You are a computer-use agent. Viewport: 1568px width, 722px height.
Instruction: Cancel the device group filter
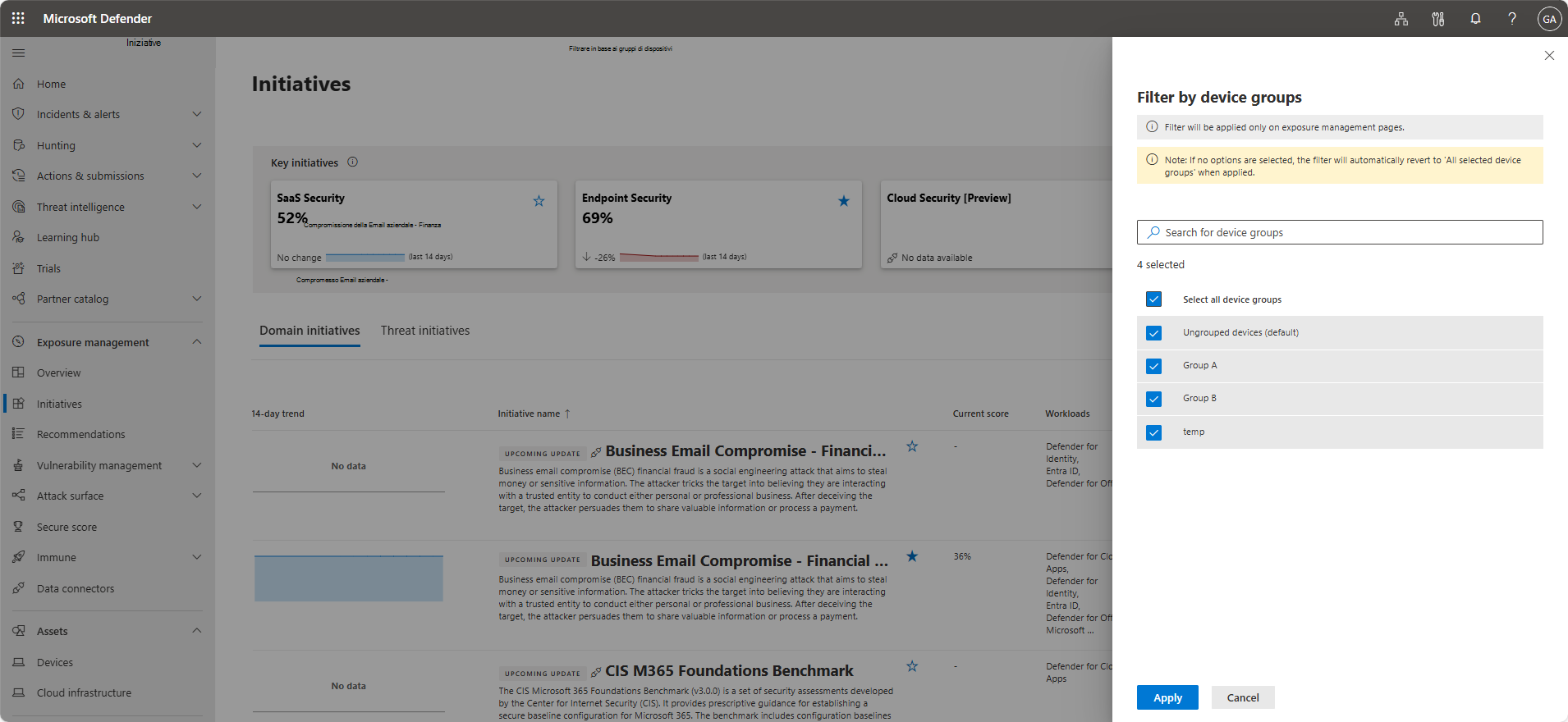(1243, 697)
